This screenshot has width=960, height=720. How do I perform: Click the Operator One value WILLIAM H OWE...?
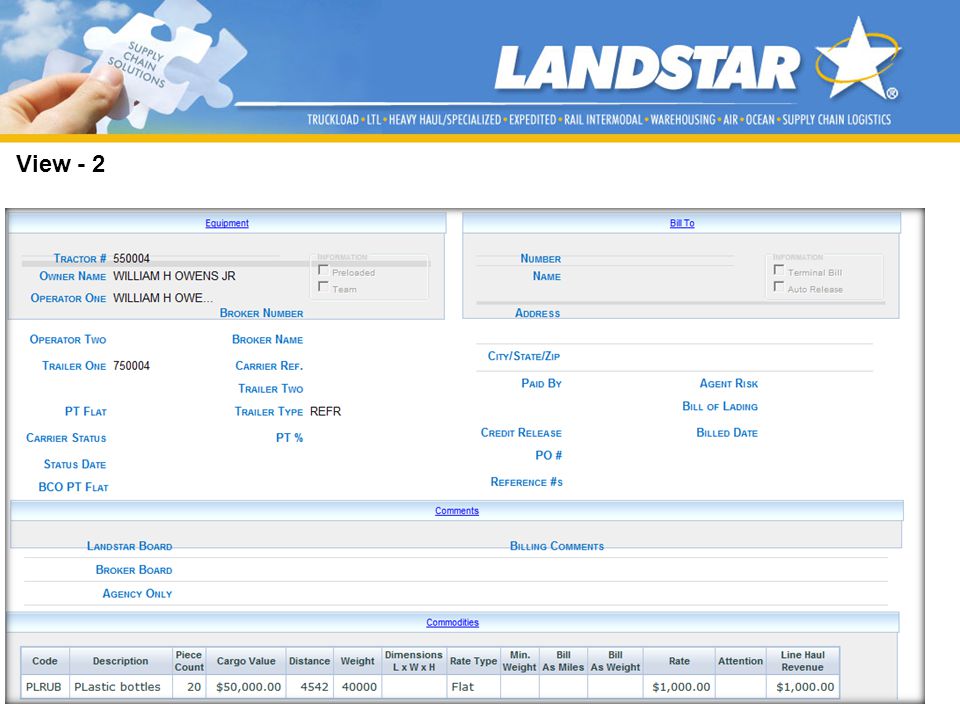pyautogui.click(x=163, y=298)
